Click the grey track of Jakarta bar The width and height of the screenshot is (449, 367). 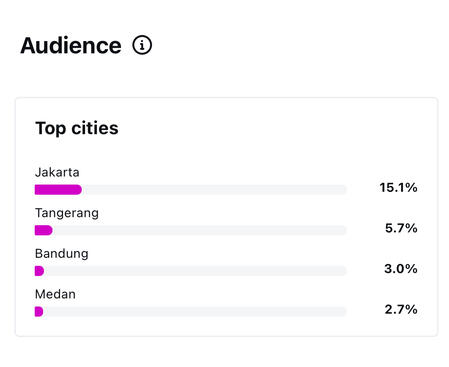[x=214, y=190]
